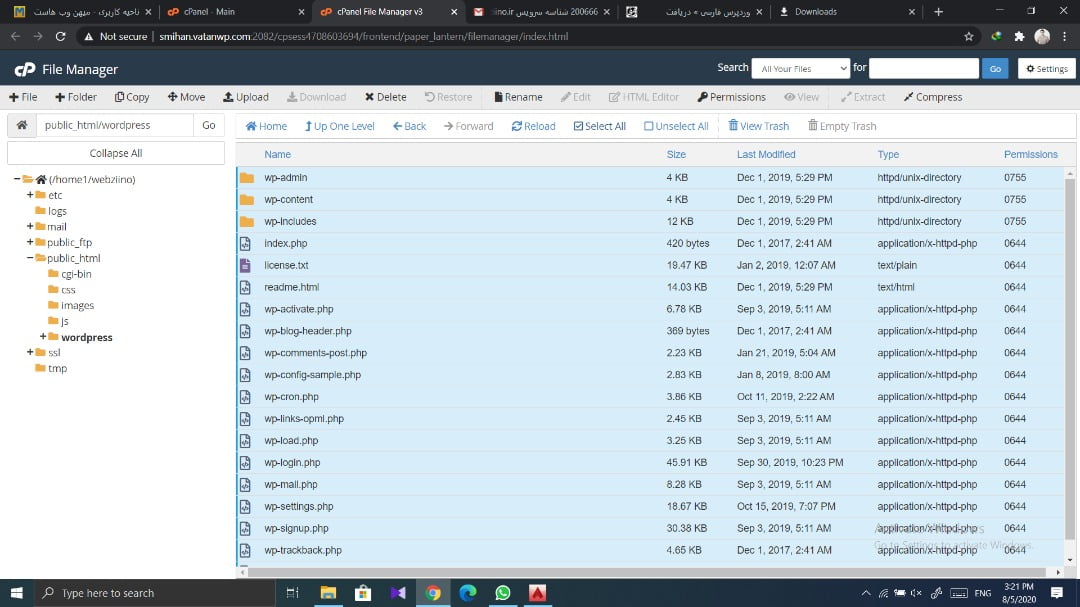Click the search text input field

click(x=924, y=68)
